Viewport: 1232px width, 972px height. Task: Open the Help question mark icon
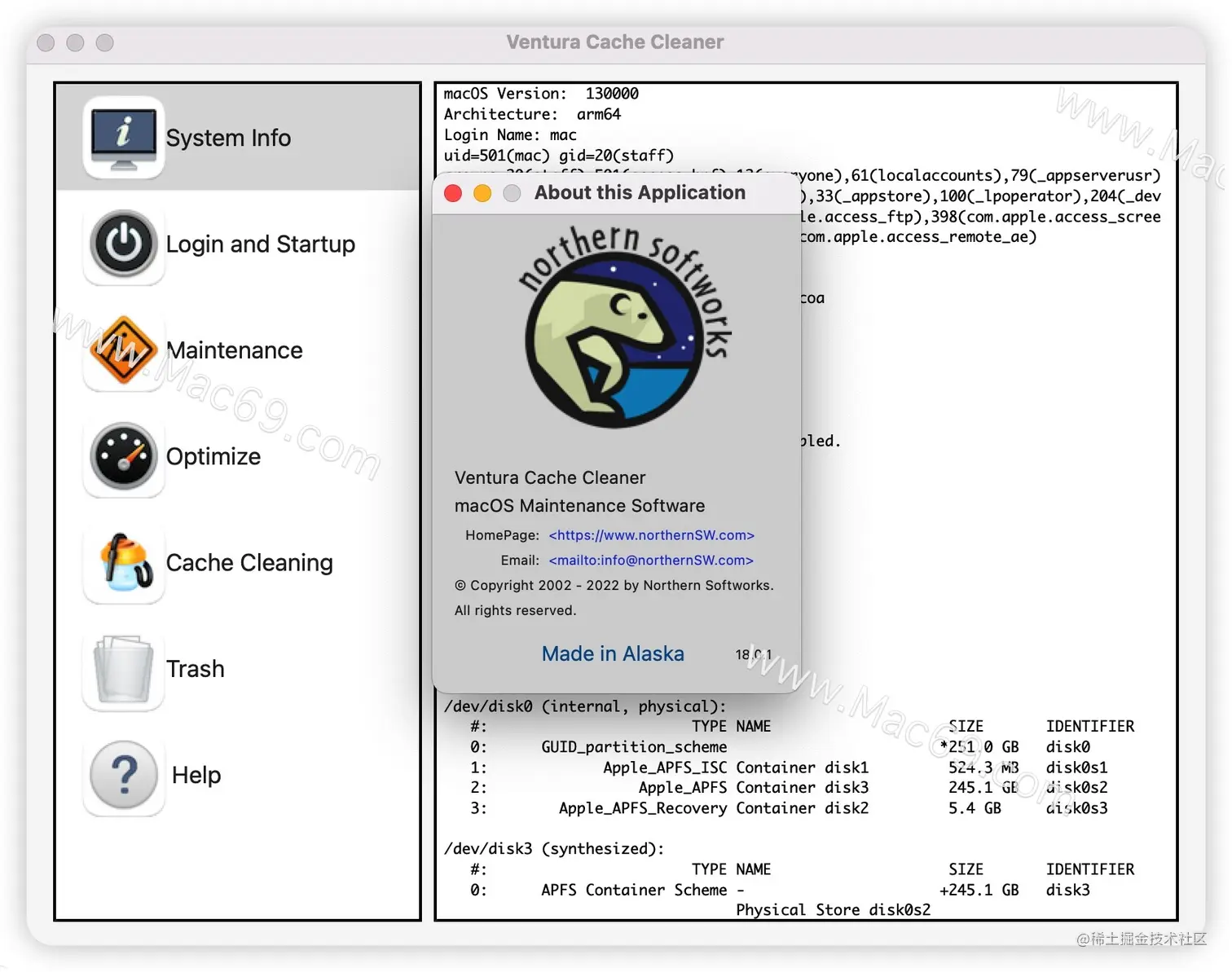(x=124, y=776)
